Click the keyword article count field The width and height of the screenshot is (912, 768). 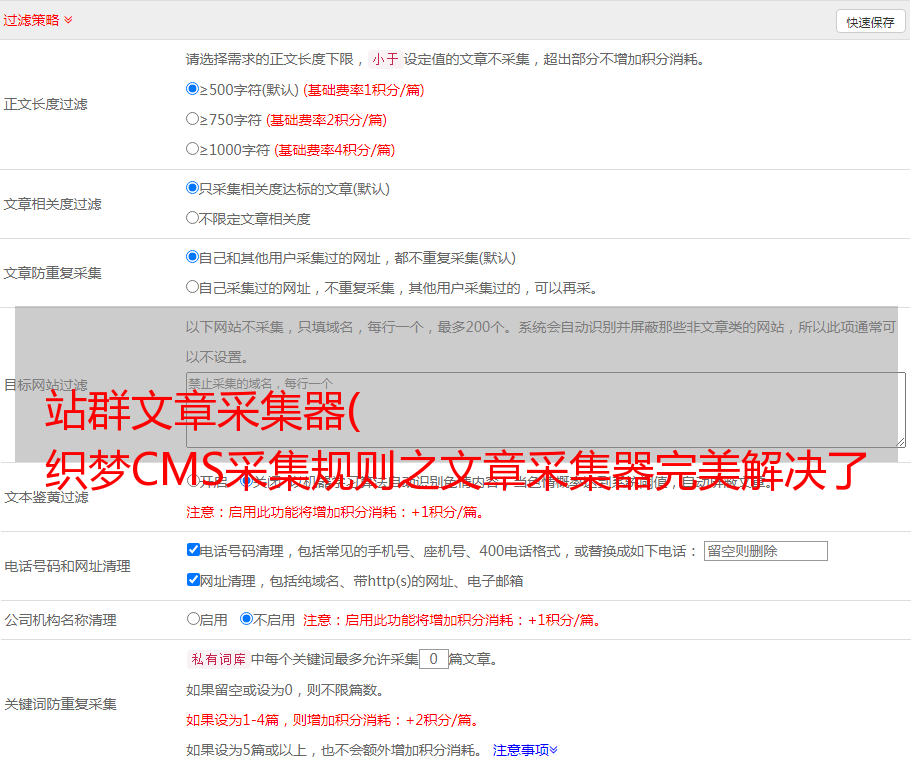point(433,659)
